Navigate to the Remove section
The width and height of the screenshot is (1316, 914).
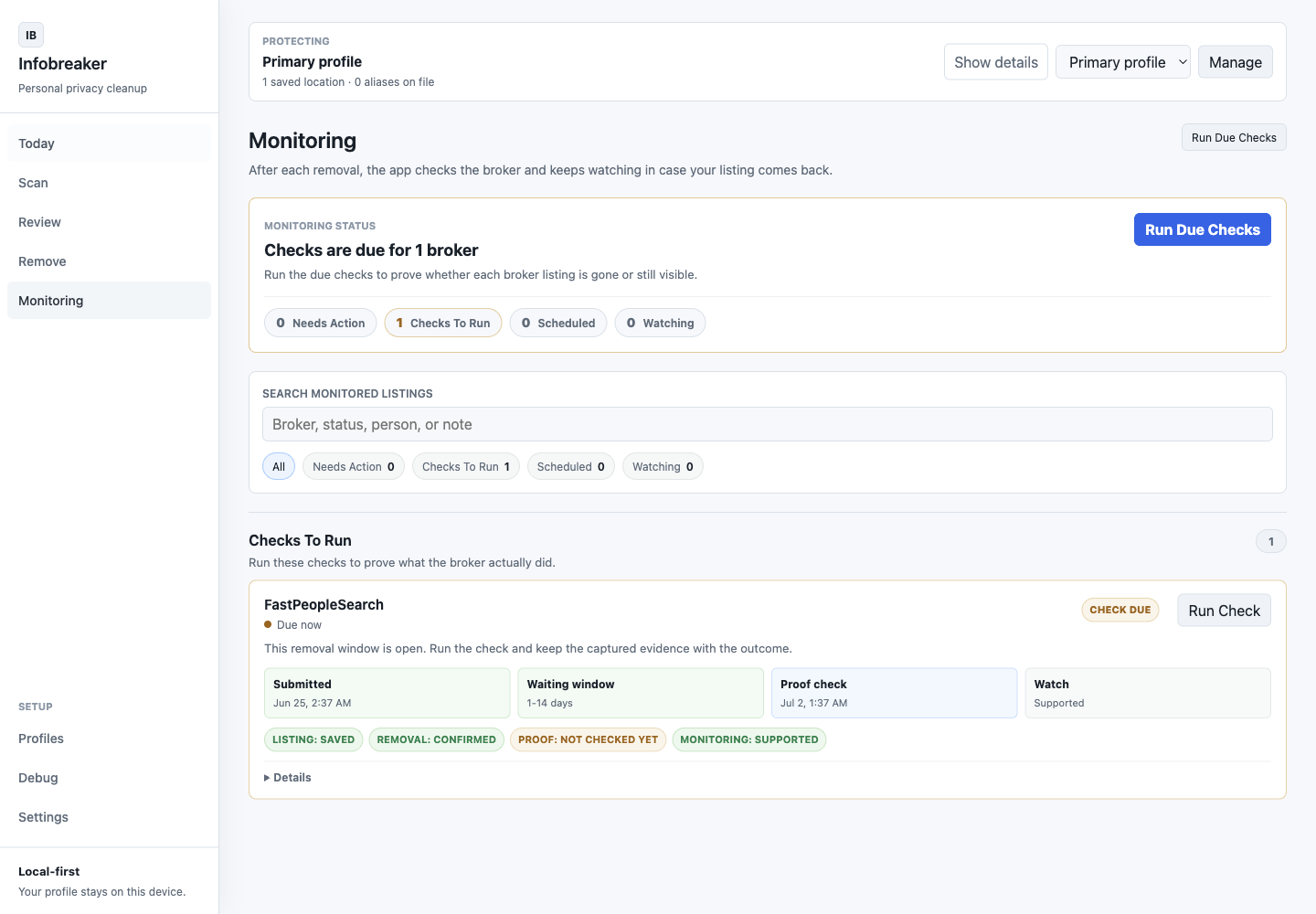click(109, 261)
